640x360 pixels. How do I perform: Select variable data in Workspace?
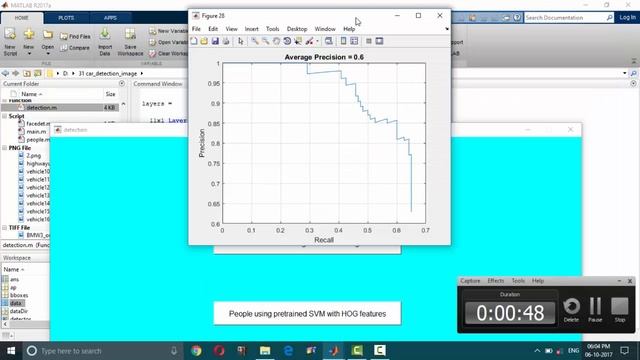pyautogui.click(x=16, y=303)
